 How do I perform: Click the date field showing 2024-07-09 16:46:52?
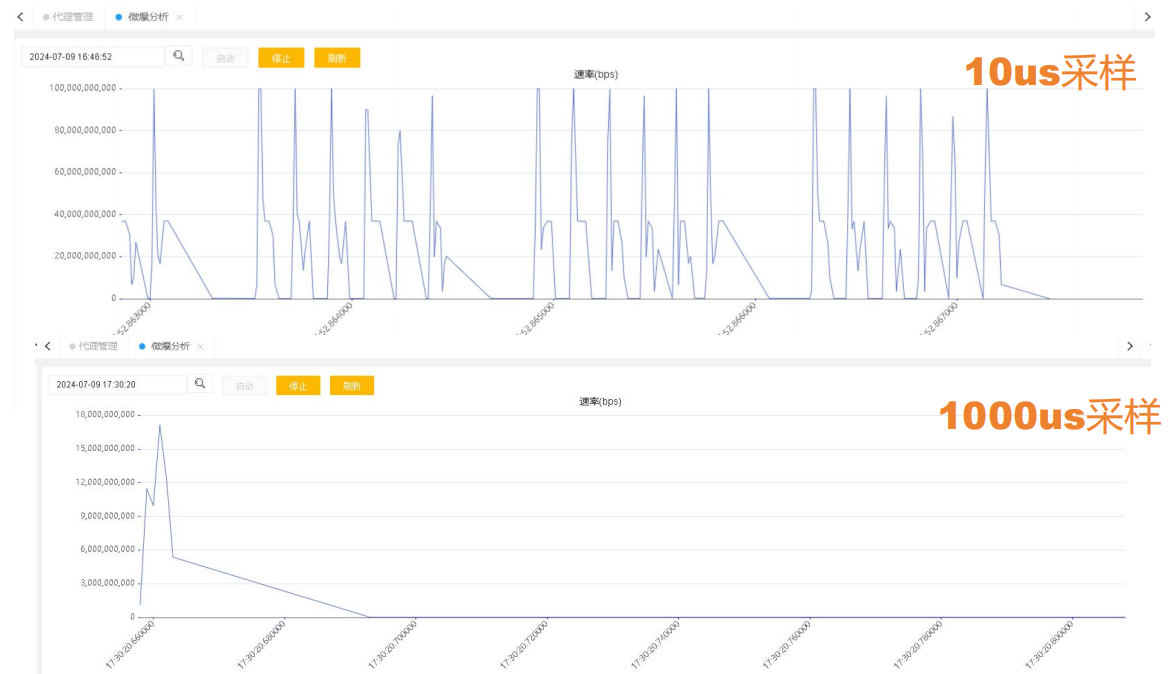(92, 57)
